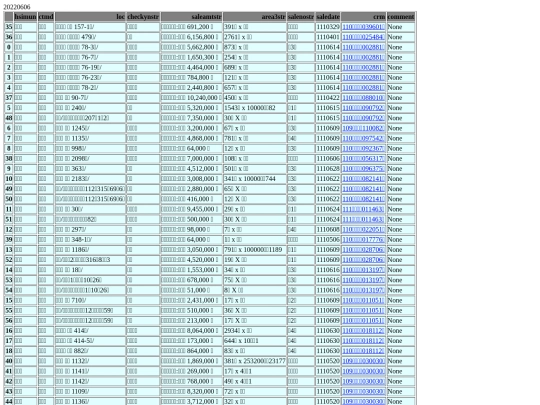Select the None comment in row 43
The image size is (540, 405).
(401, 392)
